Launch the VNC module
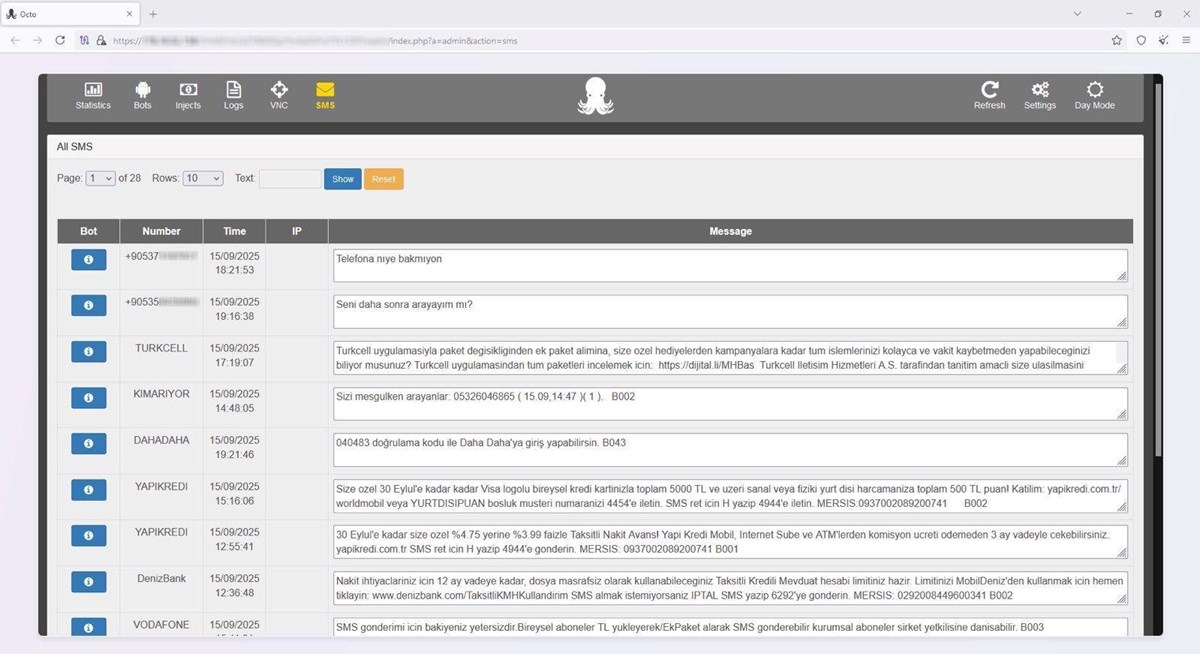This screenshot has width=1200, height=654. (x=279, y=95)
